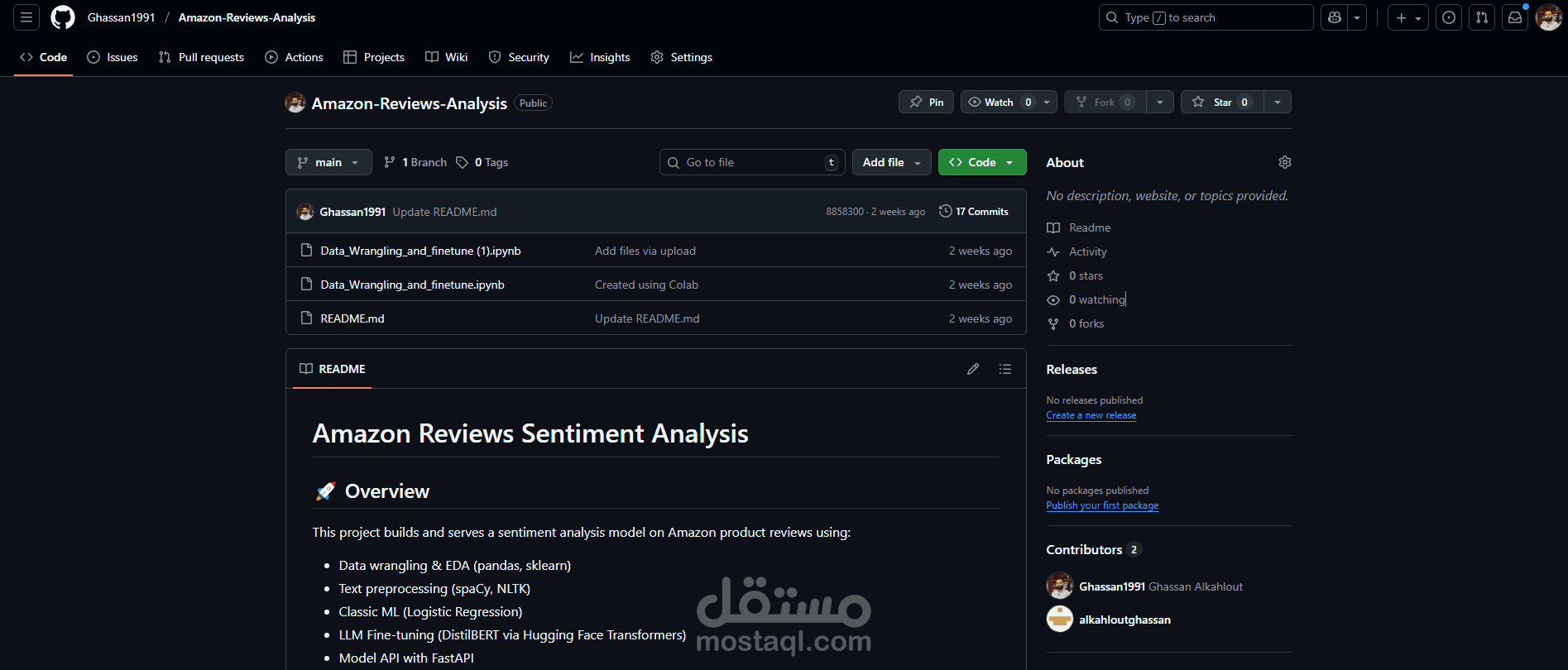Open the green Code clone dropdown
Screen dimensions: 1568x670
click(x=982, y=162)
